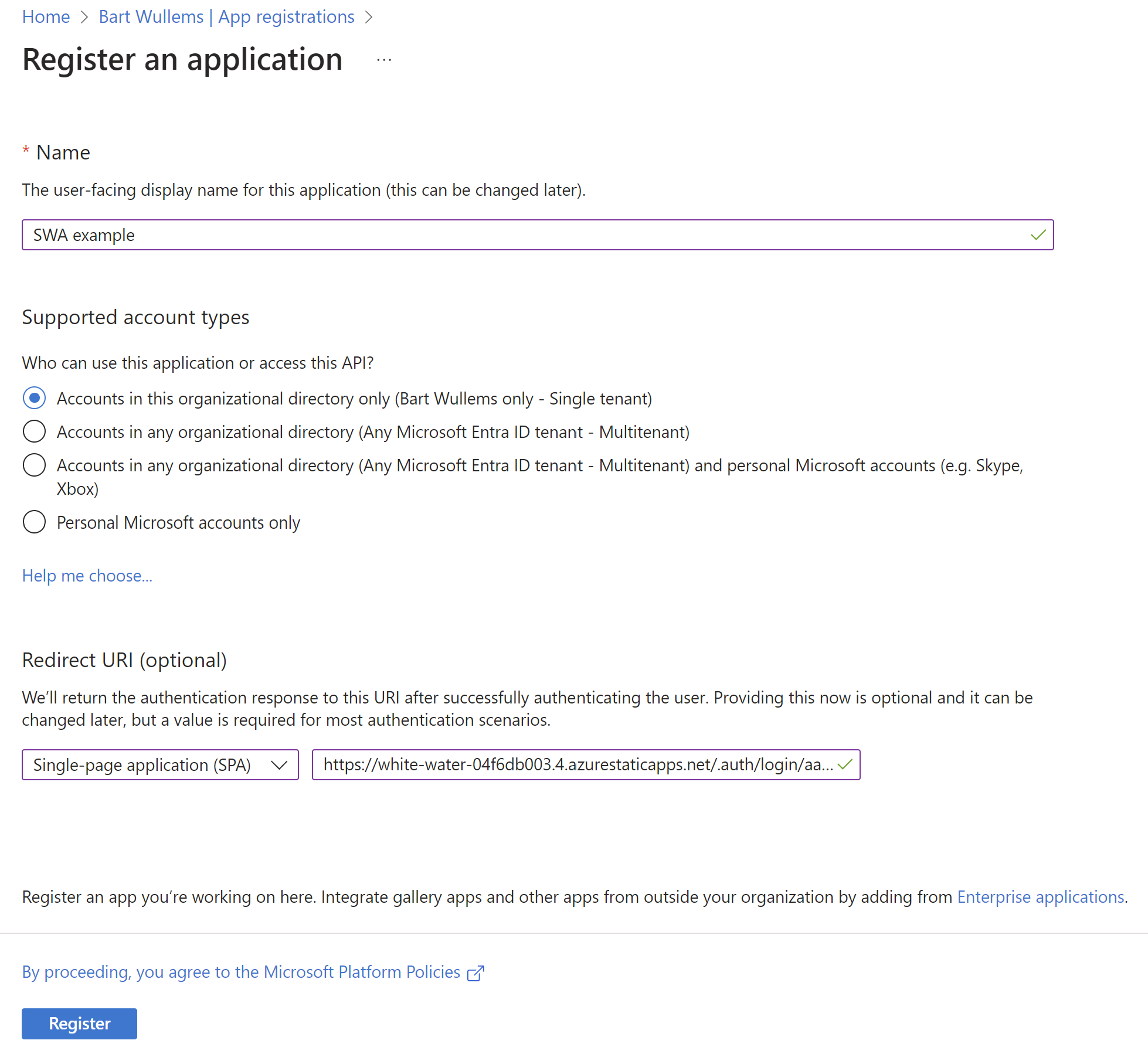The width and height of the screenshot is (1148, 1047).
Task: Click the green checkmark in Name field
Action: tap(1038, 235)
